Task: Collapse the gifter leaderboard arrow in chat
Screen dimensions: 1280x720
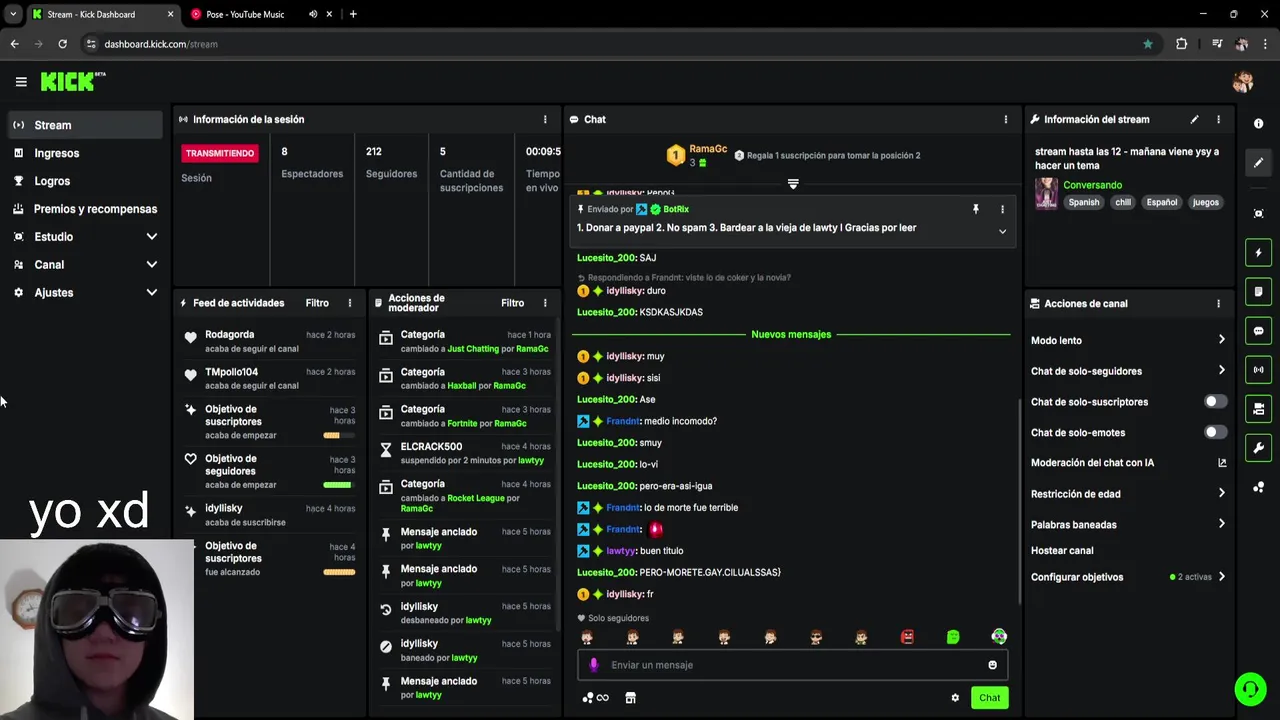Action: (x=793, y=184)
